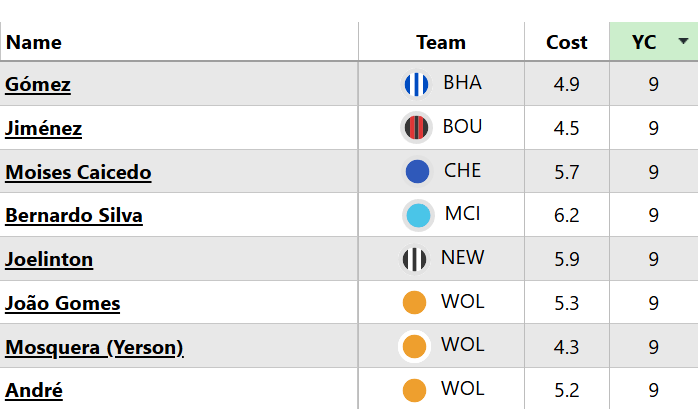Open Joelinton player link
Viewport: 698px width, 409px height.
(x=49, y=259)
